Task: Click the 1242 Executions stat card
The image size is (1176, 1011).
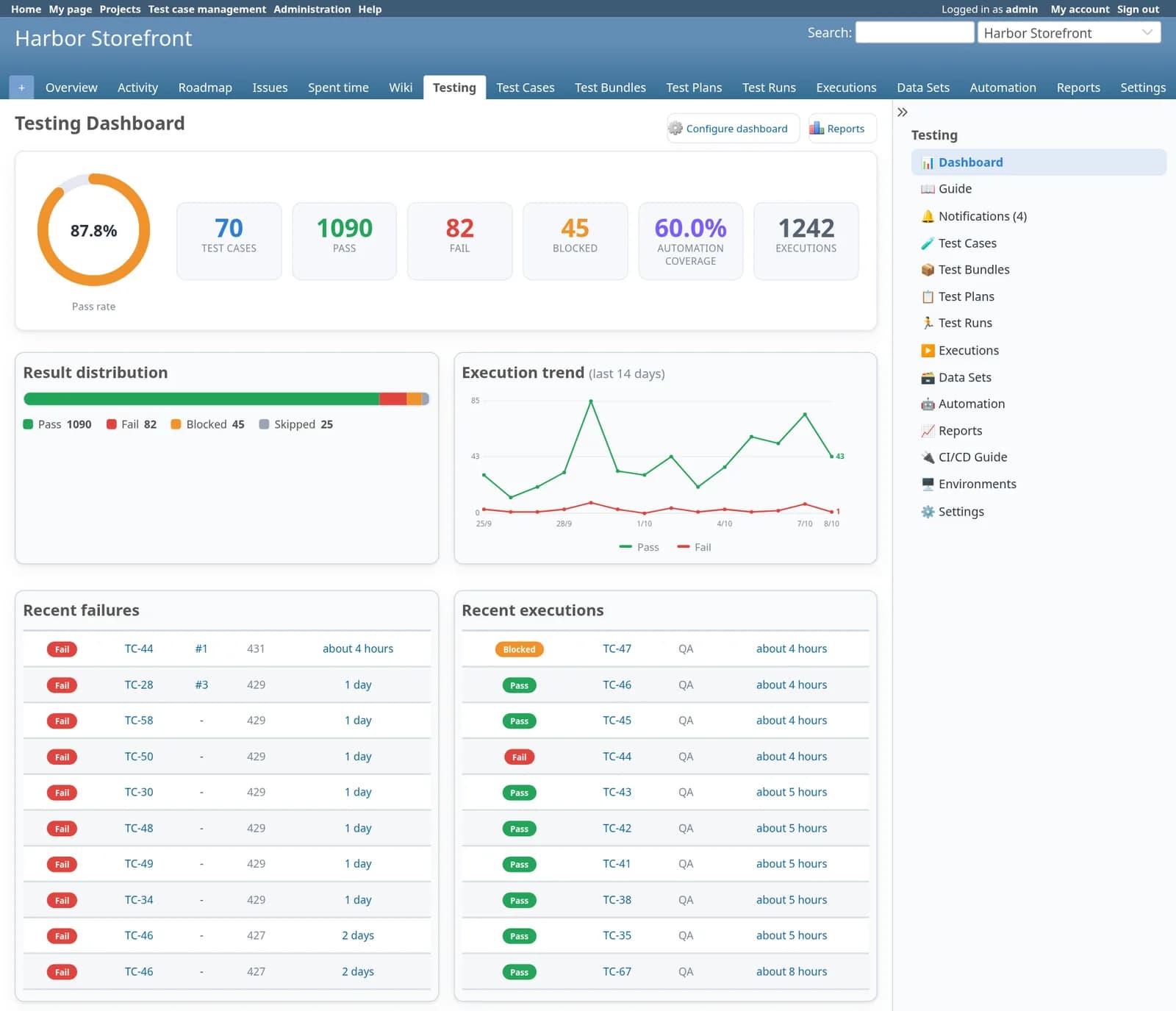Action: (806, 241)
